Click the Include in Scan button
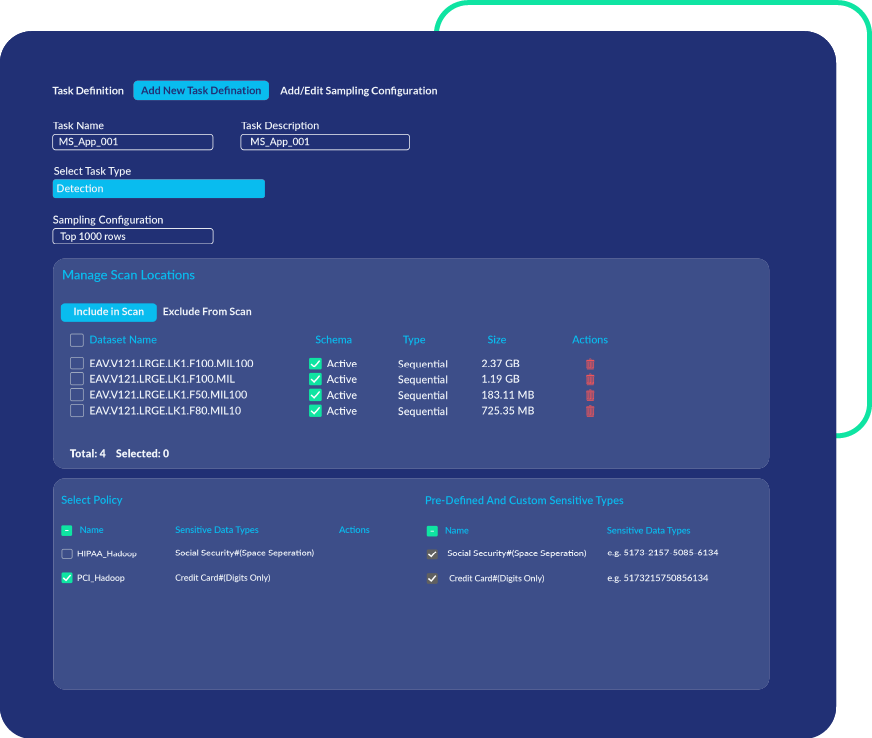The width and height of the screenshot is (872, 738). coord(108,311)
